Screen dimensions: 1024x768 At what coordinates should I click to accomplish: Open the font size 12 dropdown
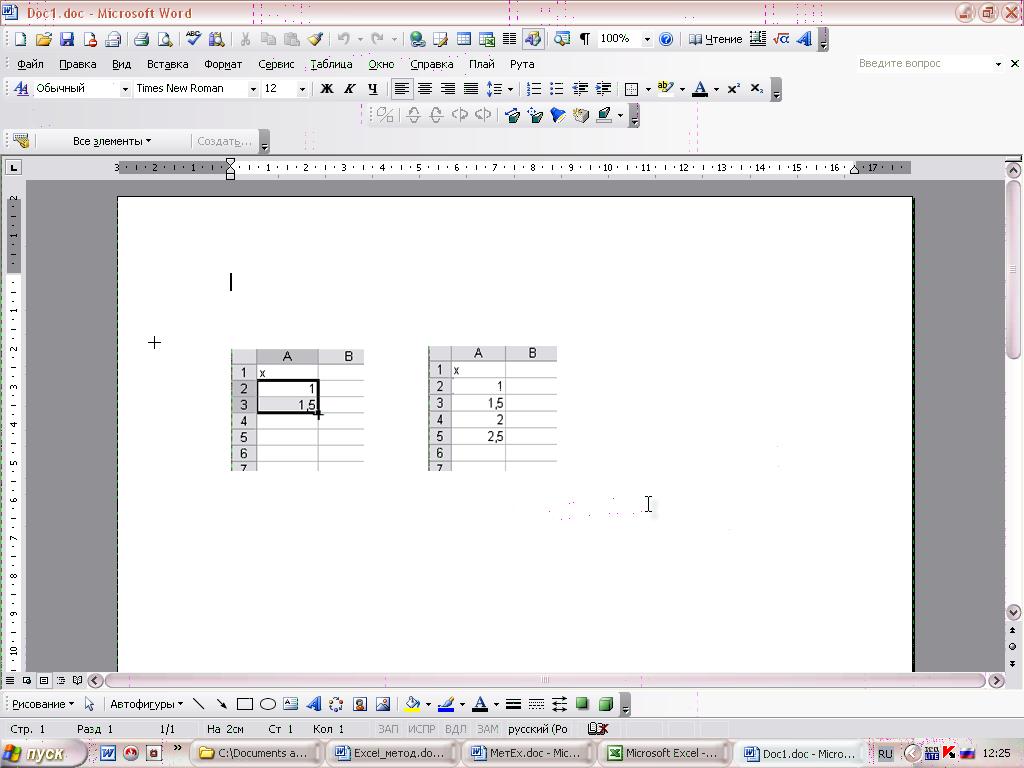click(302, 89)
